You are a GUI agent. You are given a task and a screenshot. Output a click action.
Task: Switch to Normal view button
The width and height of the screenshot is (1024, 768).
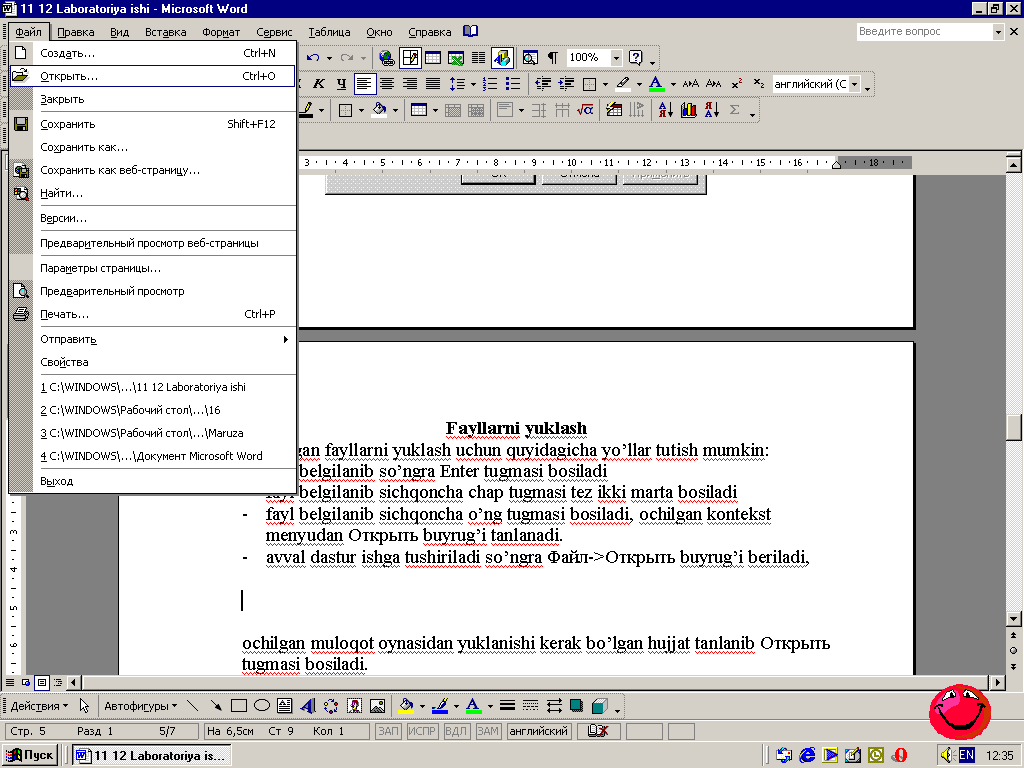(10, 682)
